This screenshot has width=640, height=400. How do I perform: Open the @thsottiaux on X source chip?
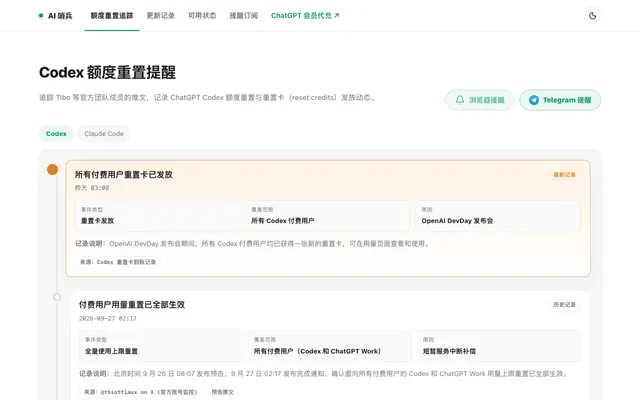[141, 392]
